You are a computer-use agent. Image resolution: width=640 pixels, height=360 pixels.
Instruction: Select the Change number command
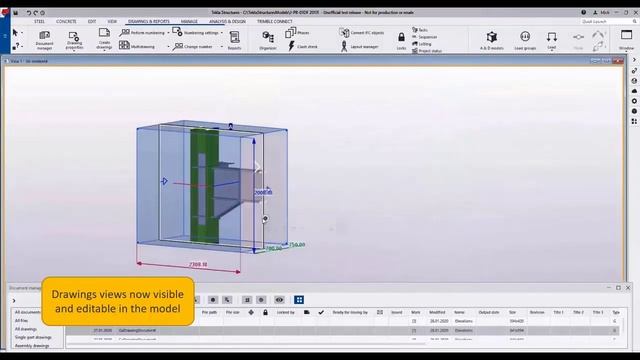[192, 47]
